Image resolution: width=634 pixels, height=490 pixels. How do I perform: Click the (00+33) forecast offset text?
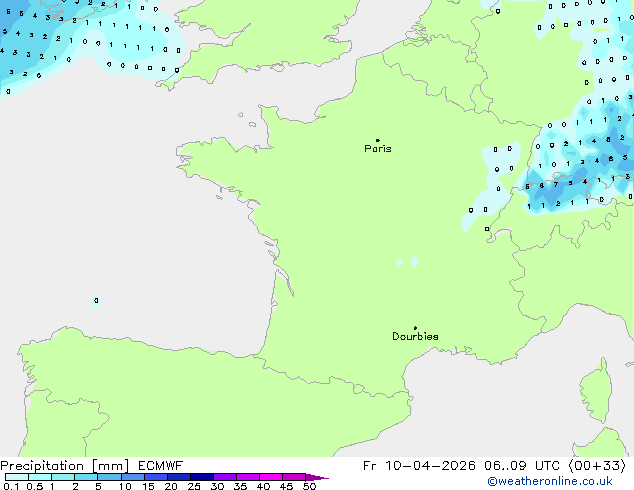(x=597, y=466)
